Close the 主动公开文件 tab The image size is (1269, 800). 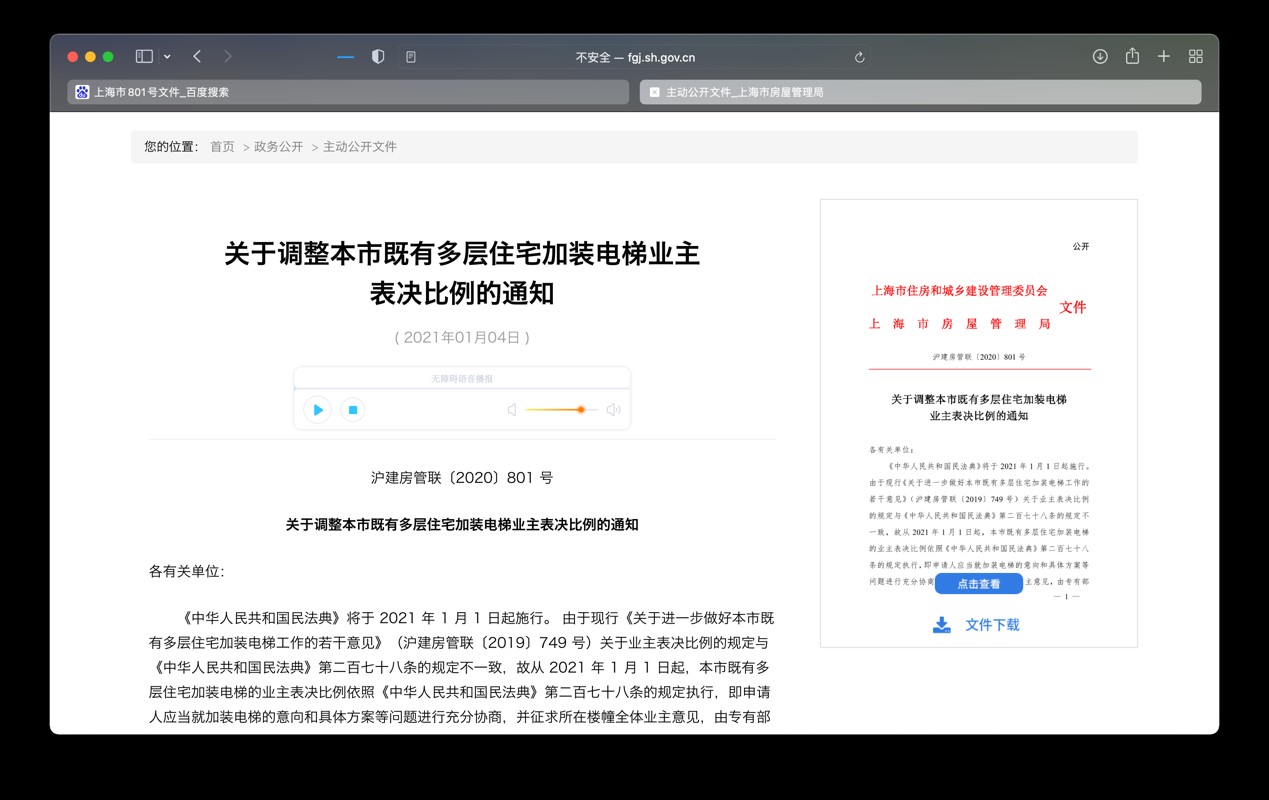pyautogui.click(x=654, y=92)
